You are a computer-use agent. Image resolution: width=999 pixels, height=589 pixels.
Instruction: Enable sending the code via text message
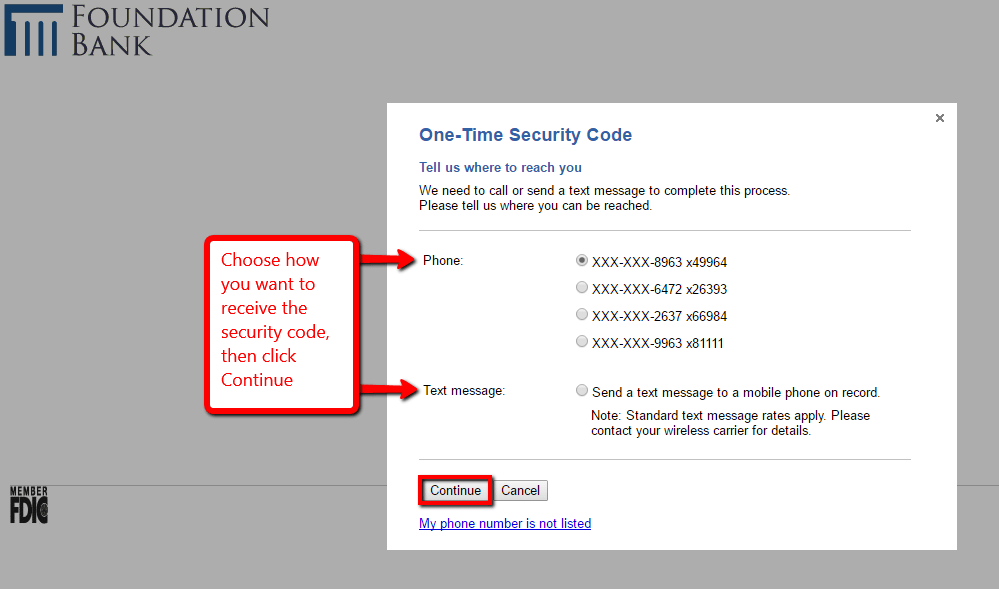point(582,390)
